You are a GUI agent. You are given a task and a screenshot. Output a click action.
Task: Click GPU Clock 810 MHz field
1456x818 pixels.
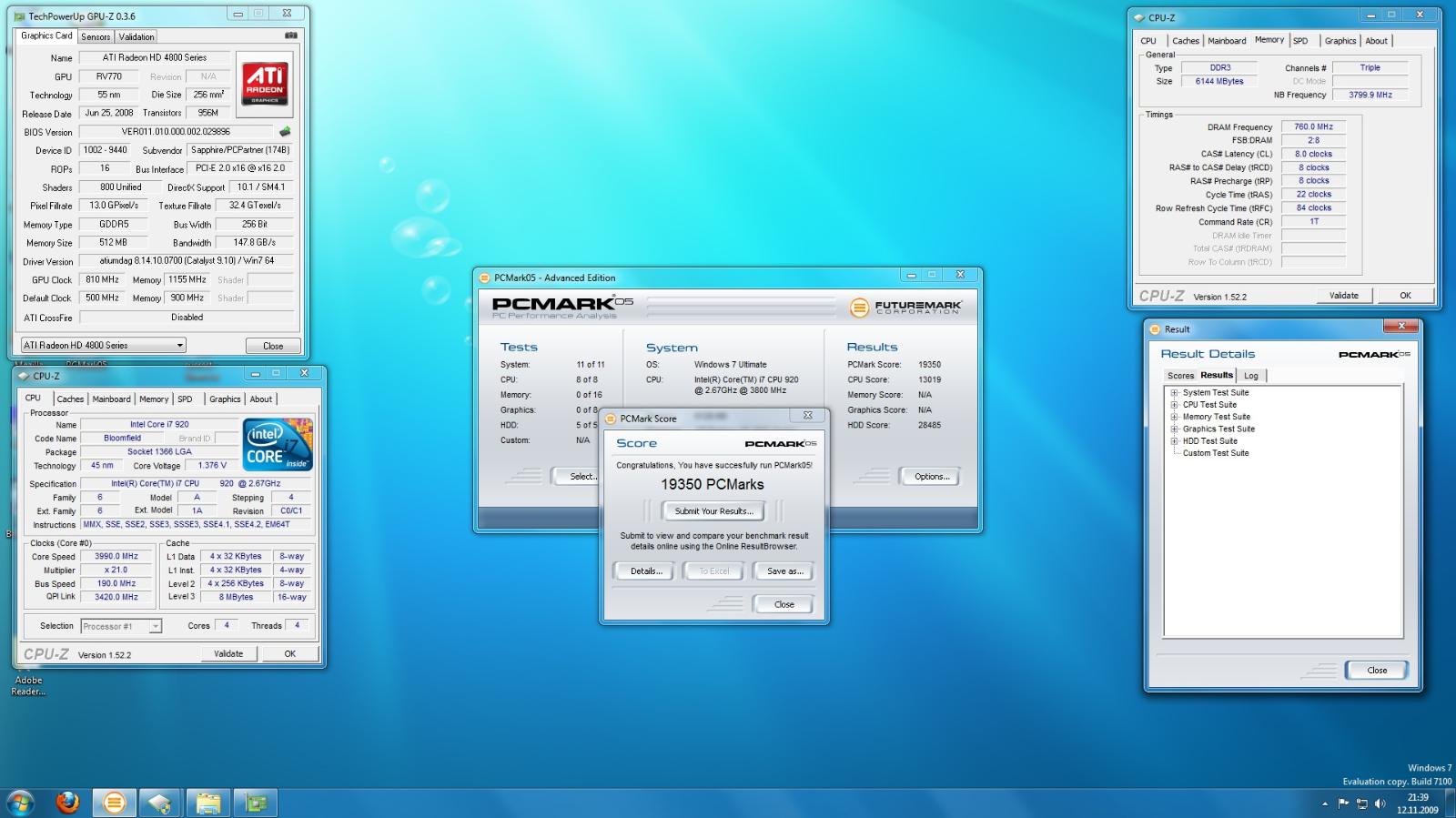[x=102, y=280]
